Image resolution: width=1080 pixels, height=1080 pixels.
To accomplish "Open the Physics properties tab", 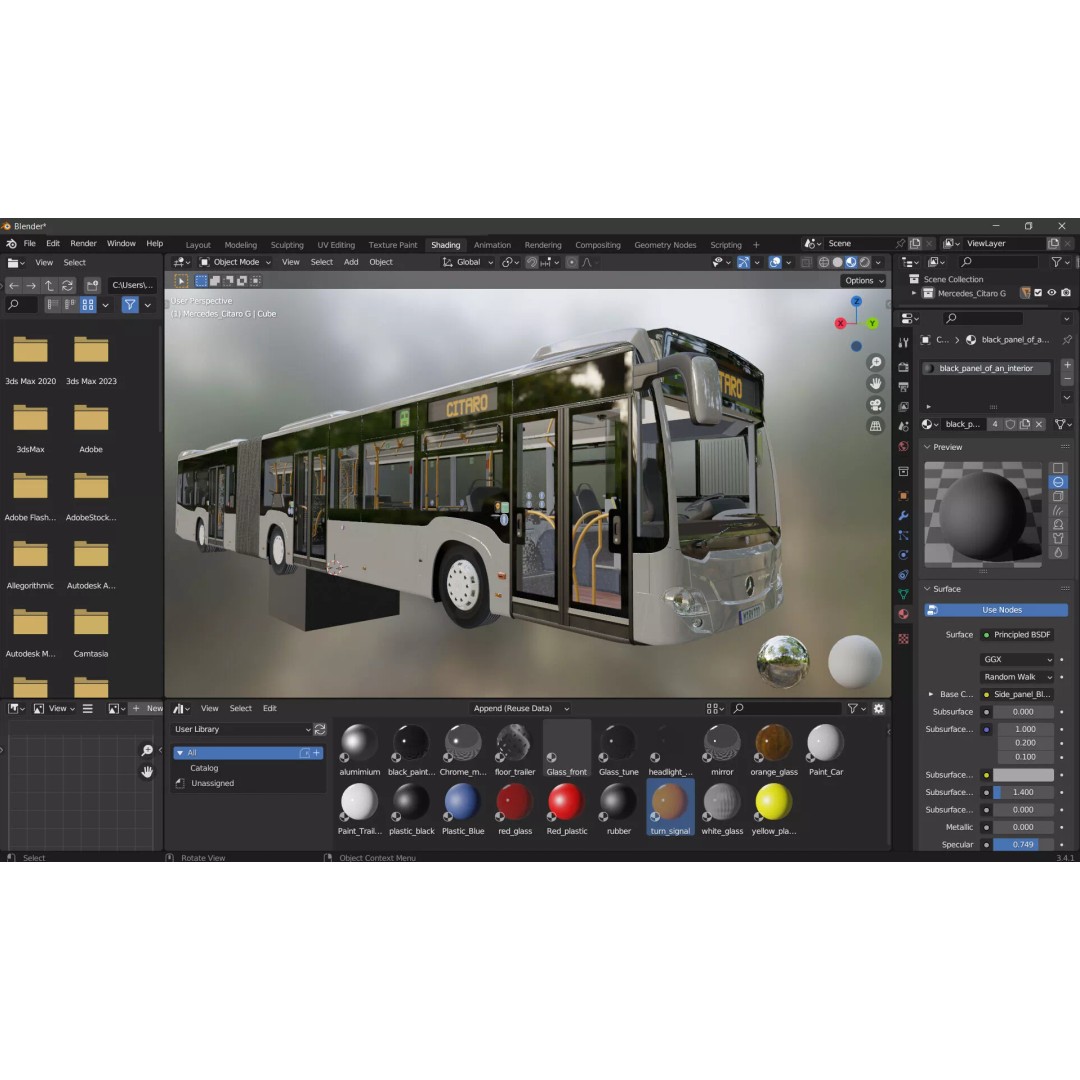I will 903,555.
